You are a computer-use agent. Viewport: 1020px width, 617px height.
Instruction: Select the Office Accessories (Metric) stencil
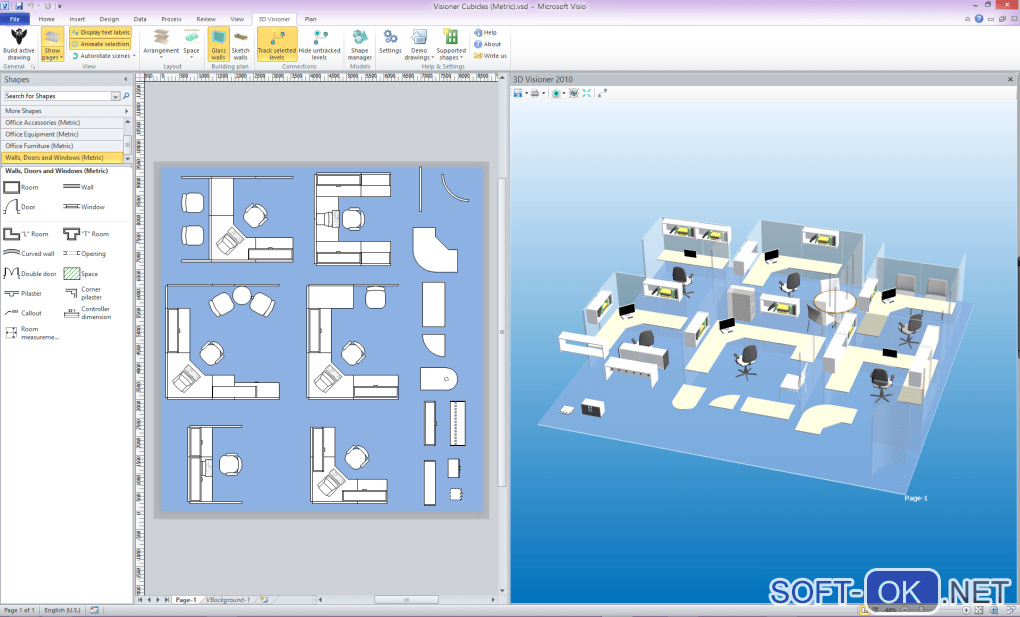click(x=62, y=122)
